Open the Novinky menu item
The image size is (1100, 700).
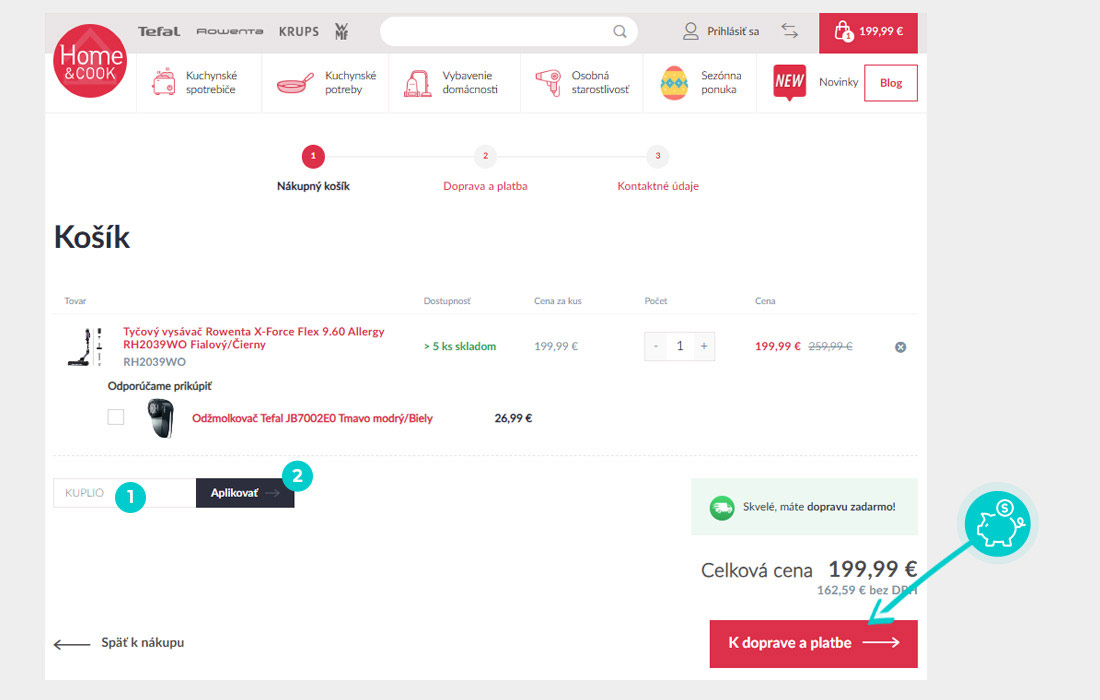838,82
